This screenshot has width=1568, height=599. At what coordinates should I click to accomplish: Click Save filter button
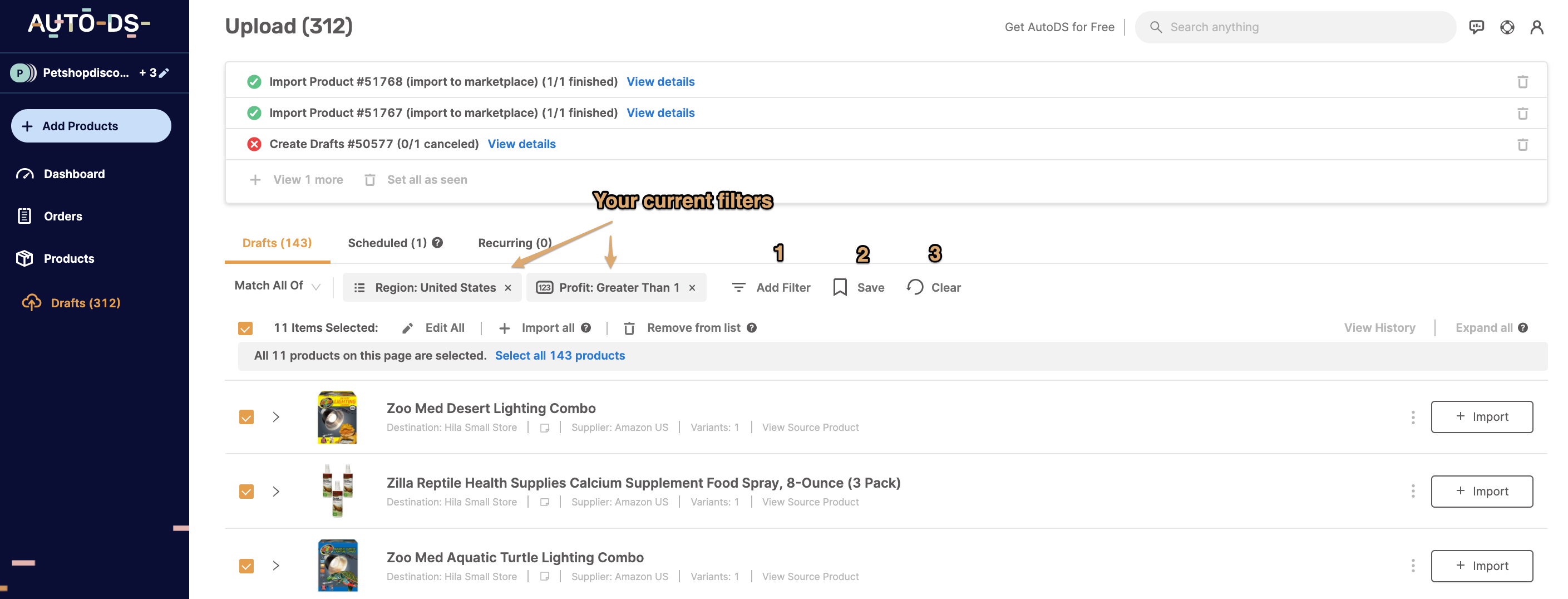(x=858, y=287)
